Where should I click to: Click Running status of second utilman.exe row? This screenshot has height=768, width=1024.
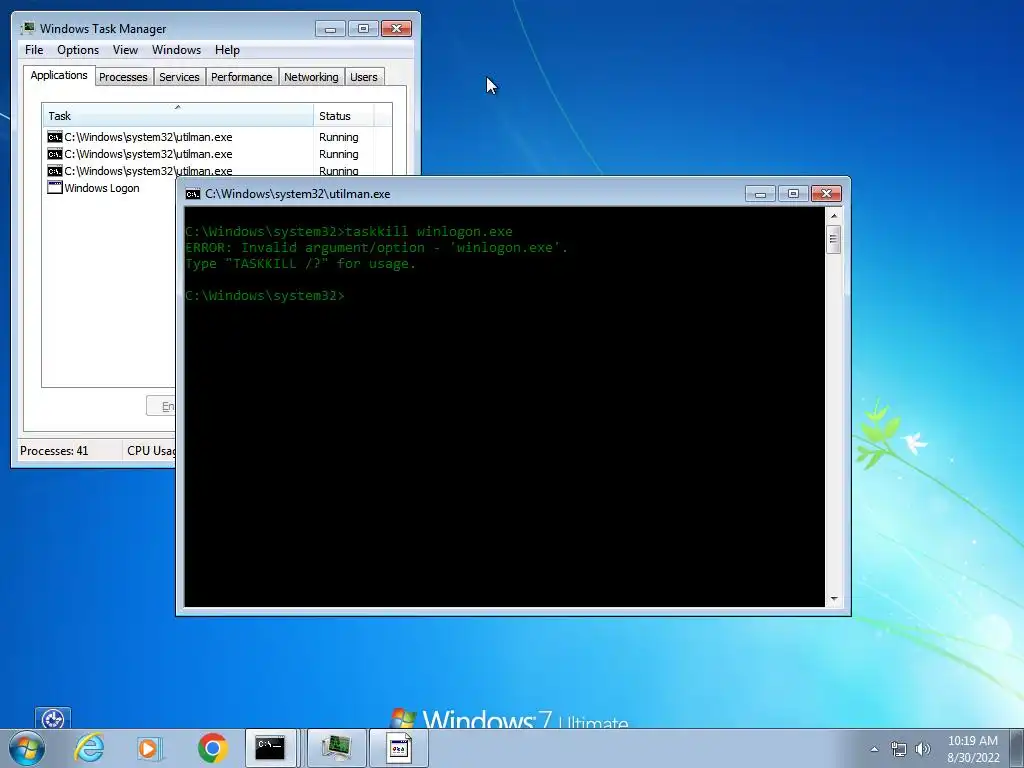tap(338, 154)
